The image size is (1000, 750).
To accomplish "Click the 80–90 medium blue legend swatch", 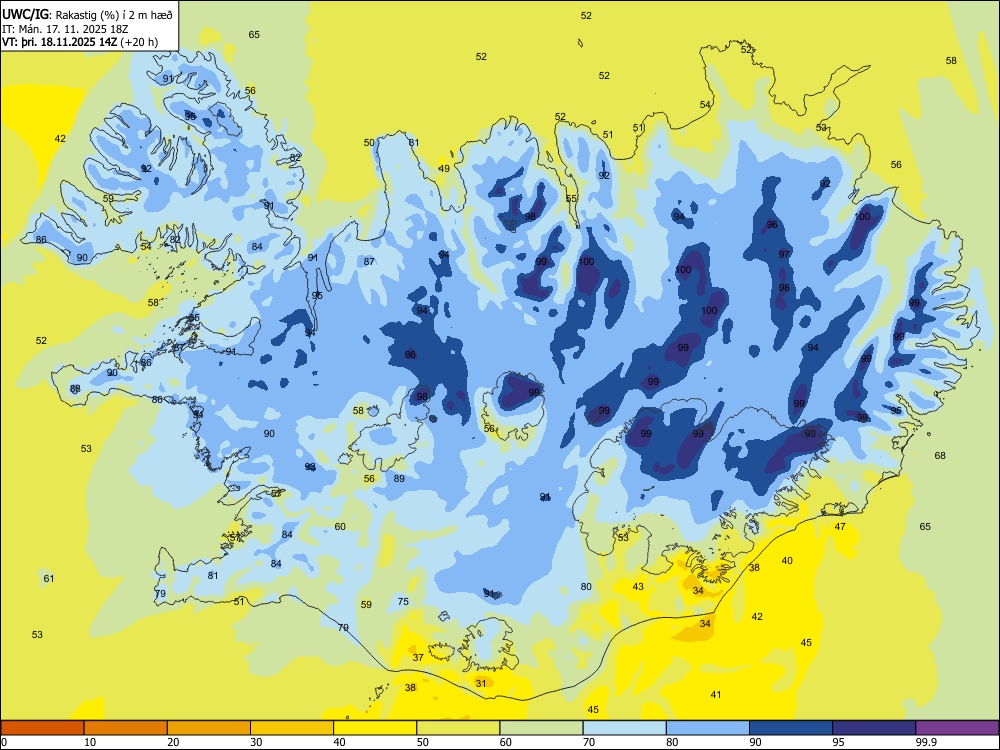I will coord(708,728).
